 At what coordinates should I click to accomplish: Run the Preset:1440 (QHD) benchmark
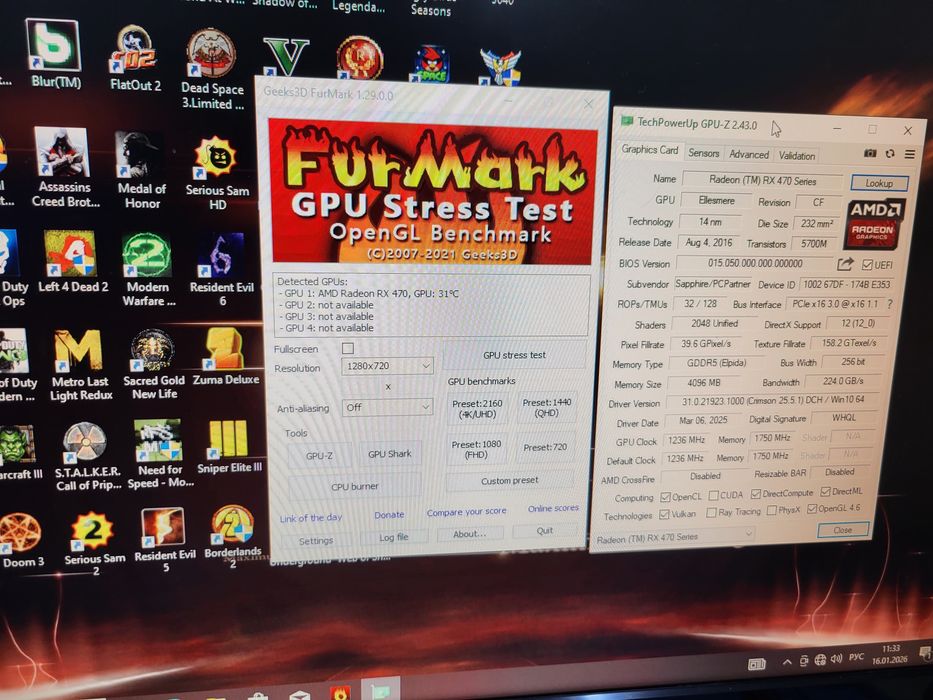(546, 407)
